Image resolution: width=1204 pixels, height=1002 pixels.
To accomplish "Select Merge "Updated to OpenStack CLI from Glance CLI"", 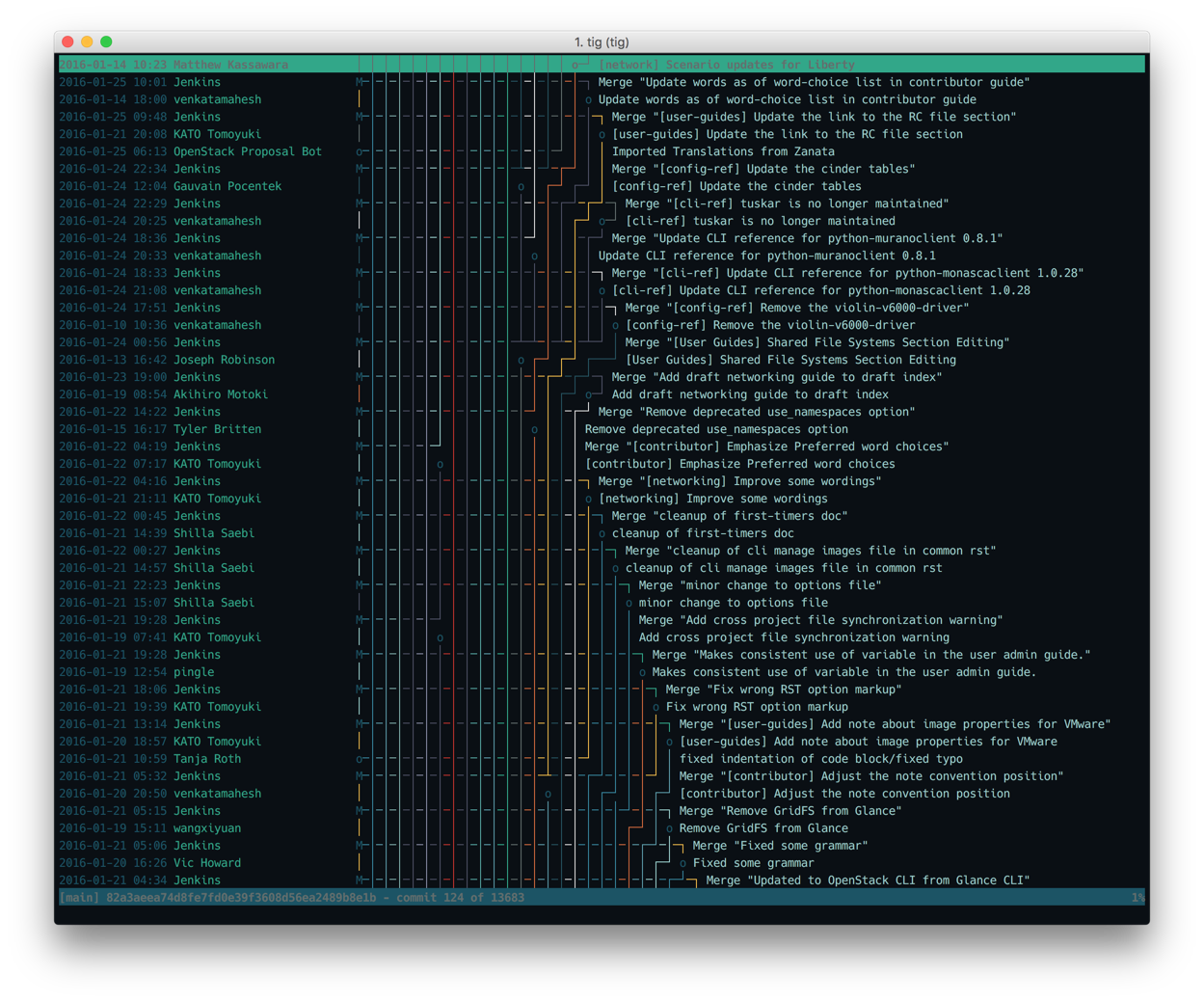I will pos(868,880).
